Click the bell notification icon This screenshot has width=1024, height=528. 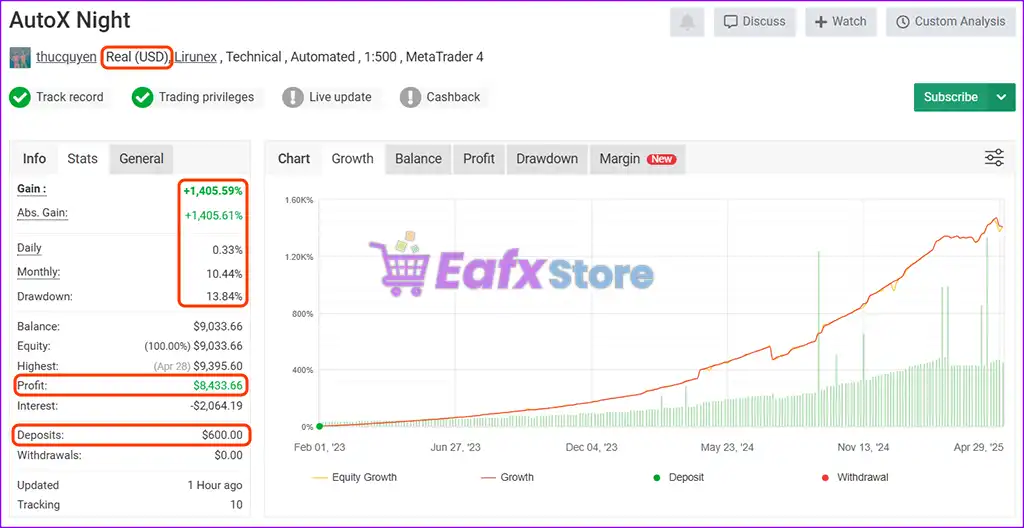[x=687, y=22]
